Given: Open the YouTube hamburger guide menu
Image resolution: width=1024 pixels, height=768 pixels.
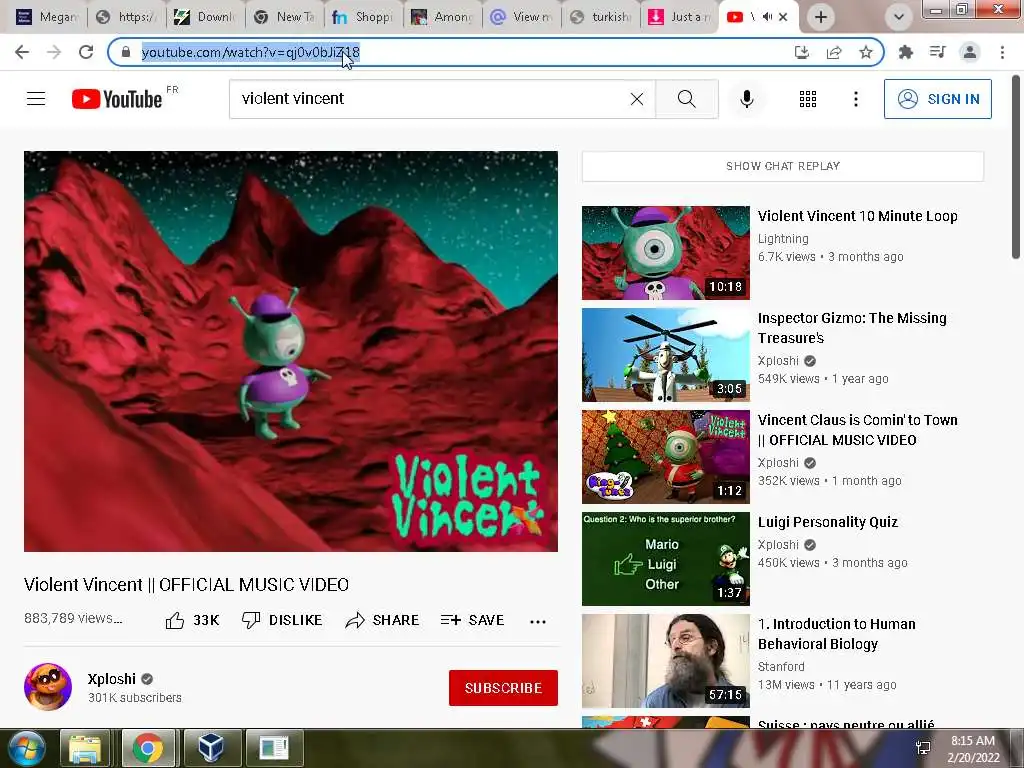Looking at the screenshot, I should [36, 99].
